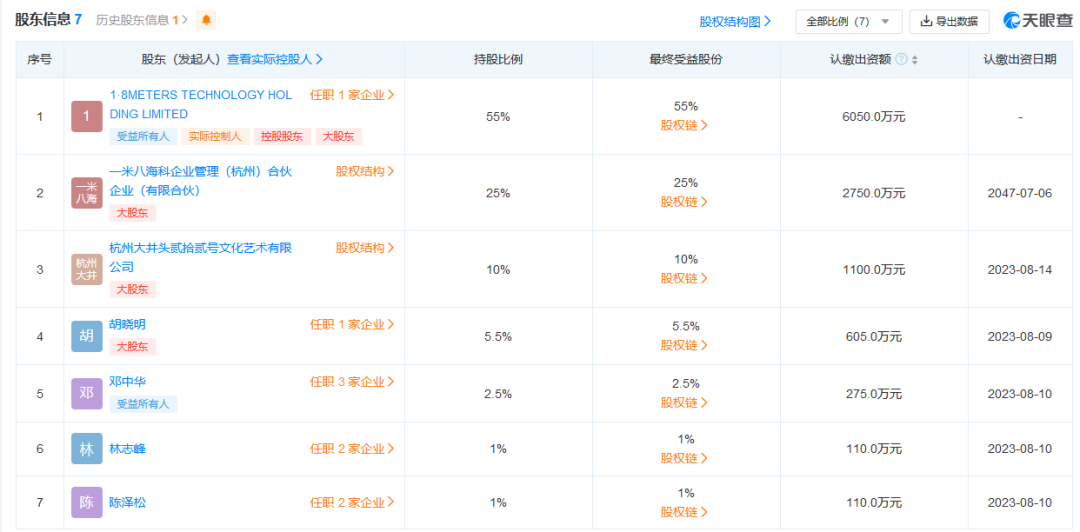Sort by 认缴出资额 using sort arrows
1080x532 pixels.
(914, 60)
